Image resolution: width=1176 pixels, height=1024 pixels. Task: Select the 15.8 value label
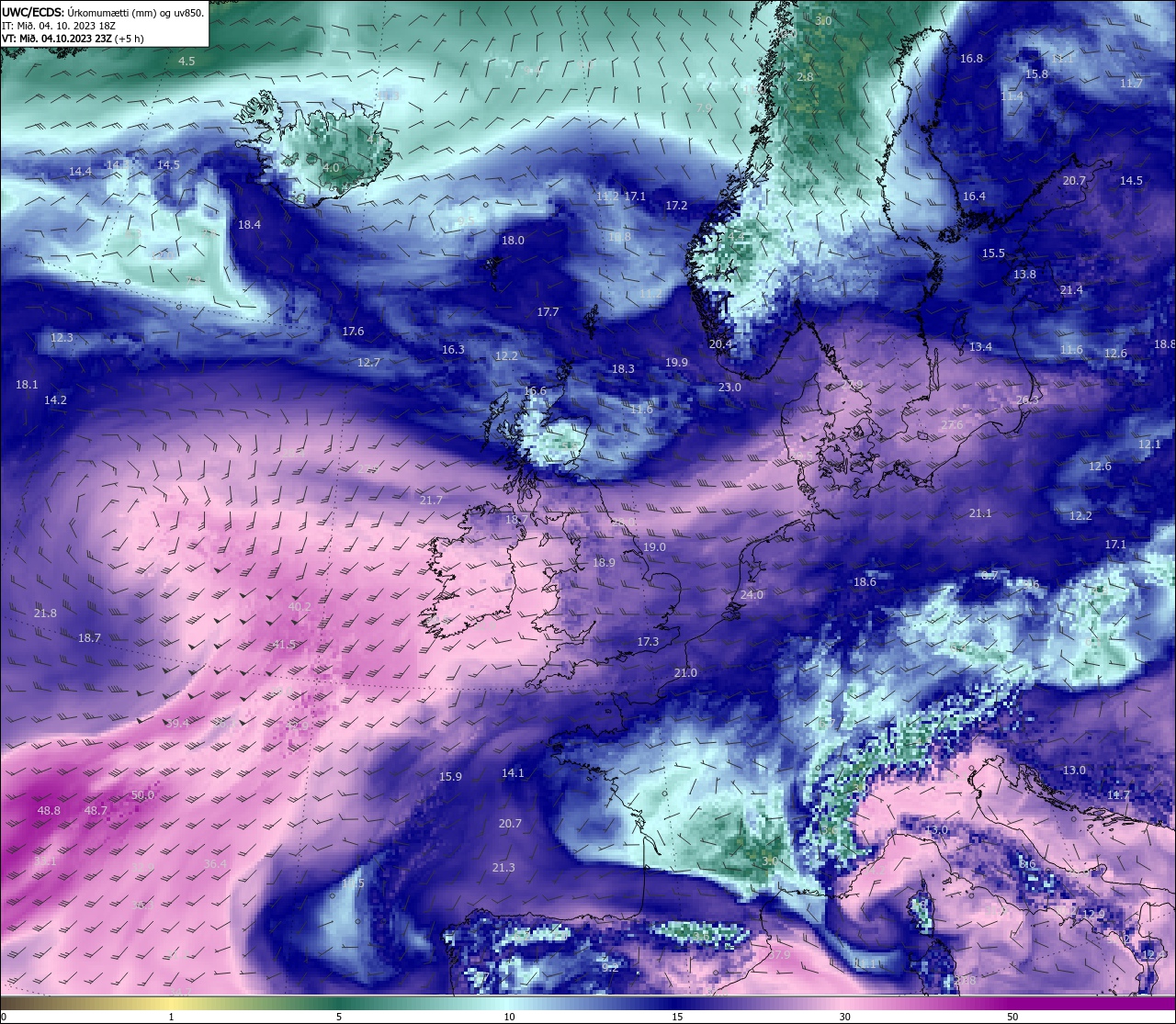(1036, 74)
